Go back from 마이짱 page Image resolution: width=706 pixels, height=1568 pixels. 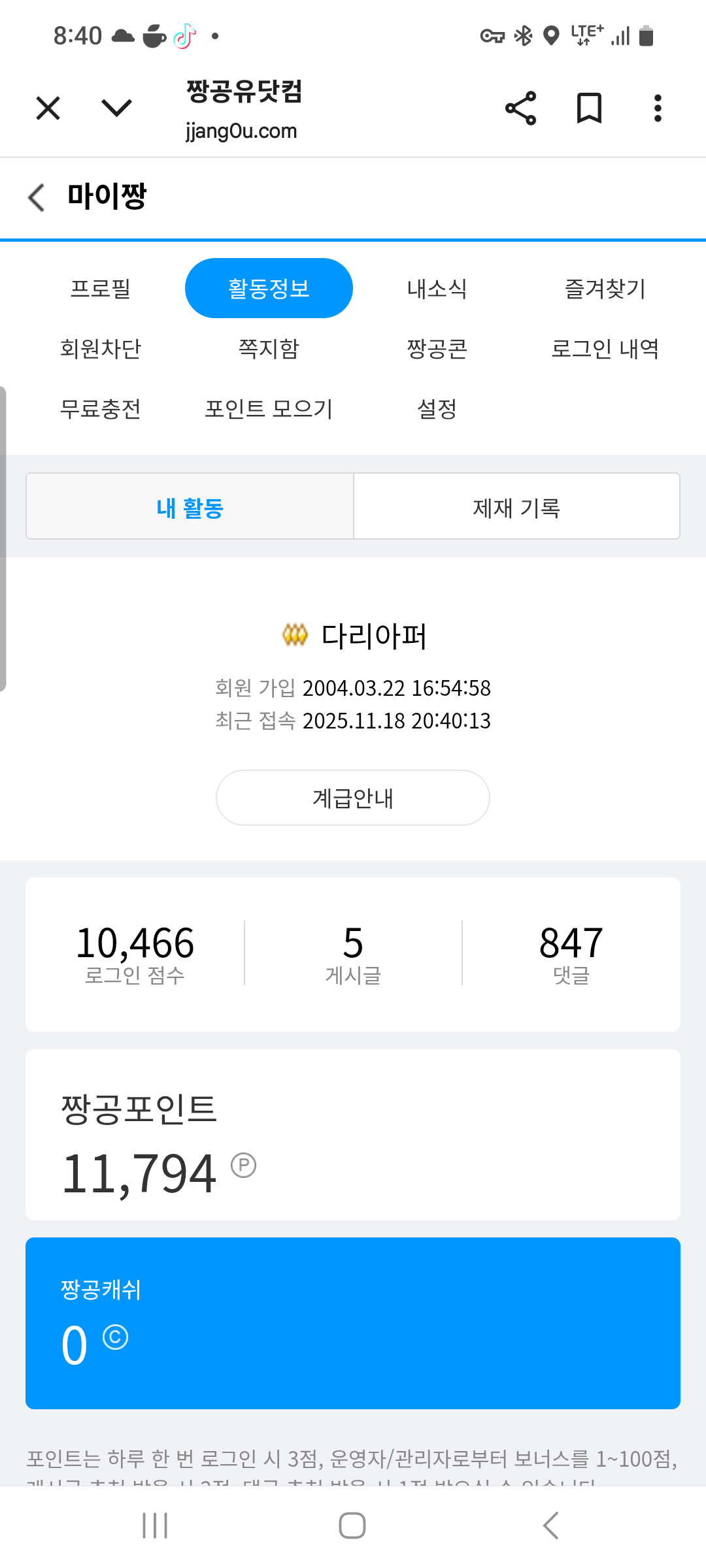point(37,197)
